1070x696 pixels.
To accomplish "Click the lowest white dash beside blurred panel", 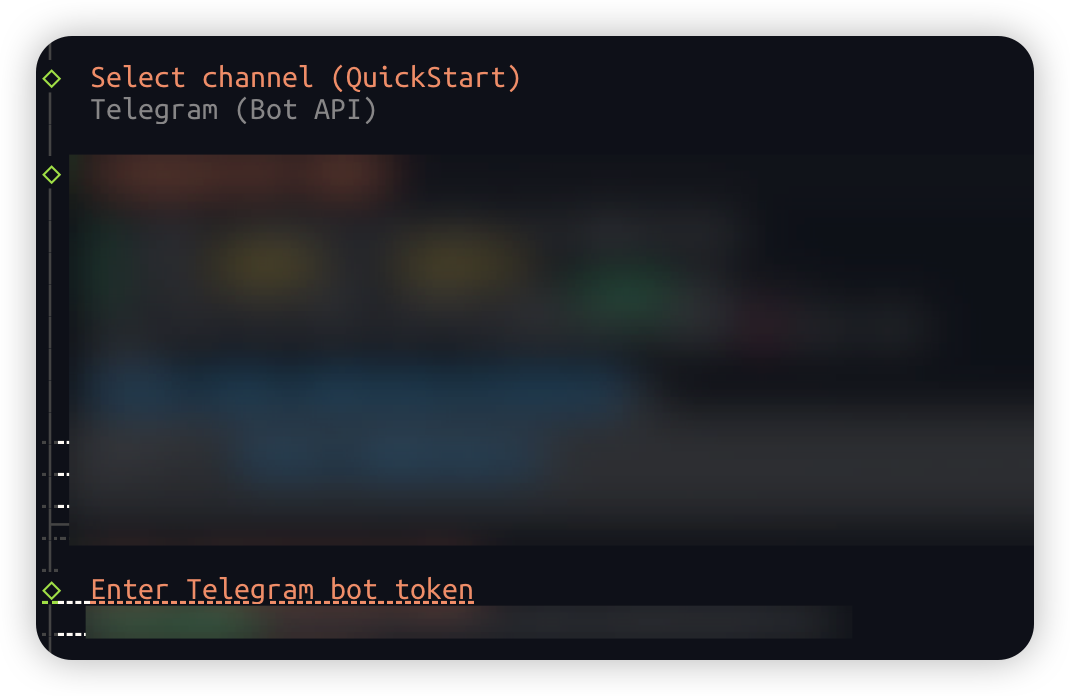I will pyautogui.click(x=63, y=506).
